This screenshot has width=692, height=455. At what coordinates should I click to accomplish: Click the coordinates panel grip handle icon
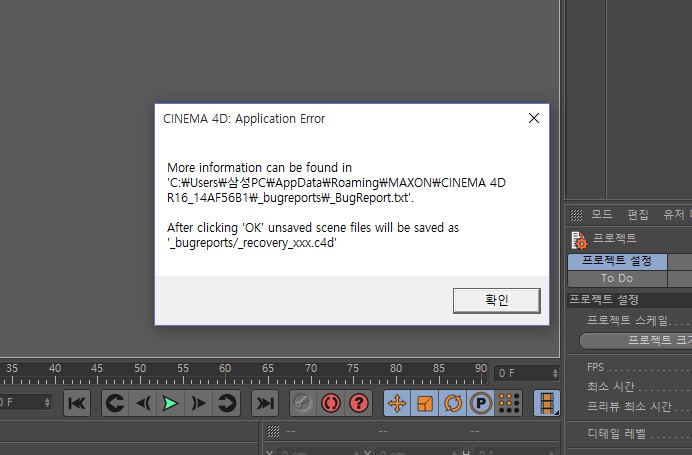pyautogui.click(x=273, y=431)
